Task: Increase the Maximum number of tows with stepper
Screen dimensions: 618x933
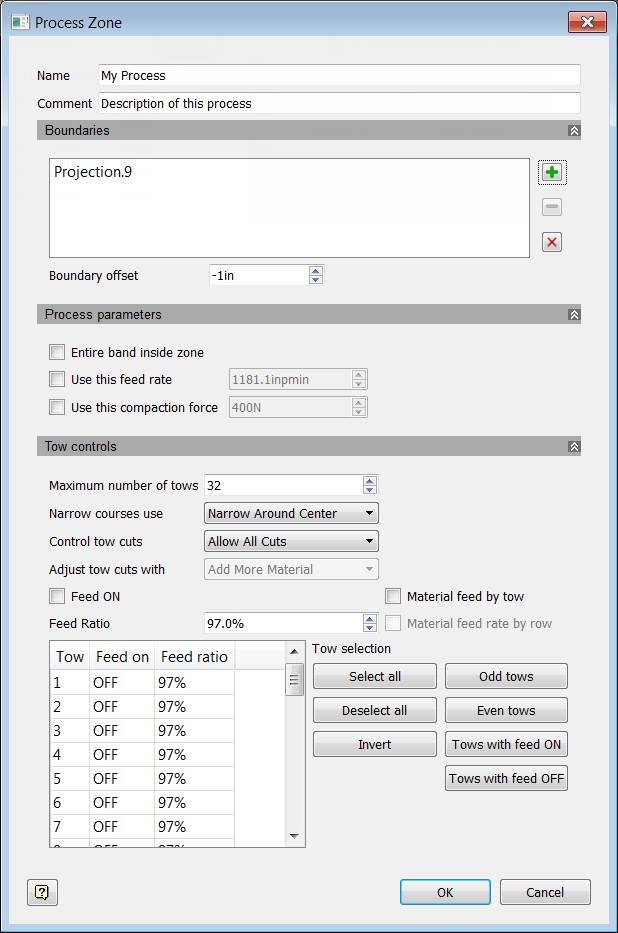Action: (x=369, y=479)
